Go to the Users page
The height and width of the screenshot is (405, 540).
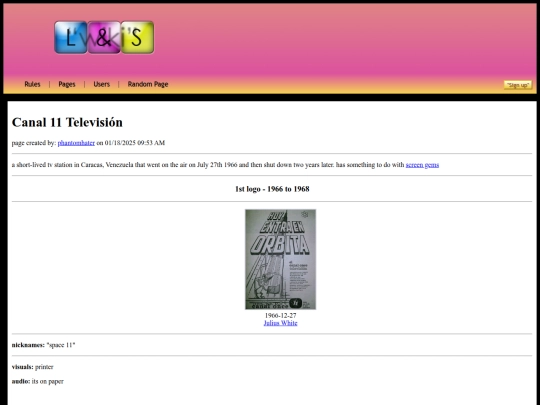pyautogui.click(x=102, y=84)
